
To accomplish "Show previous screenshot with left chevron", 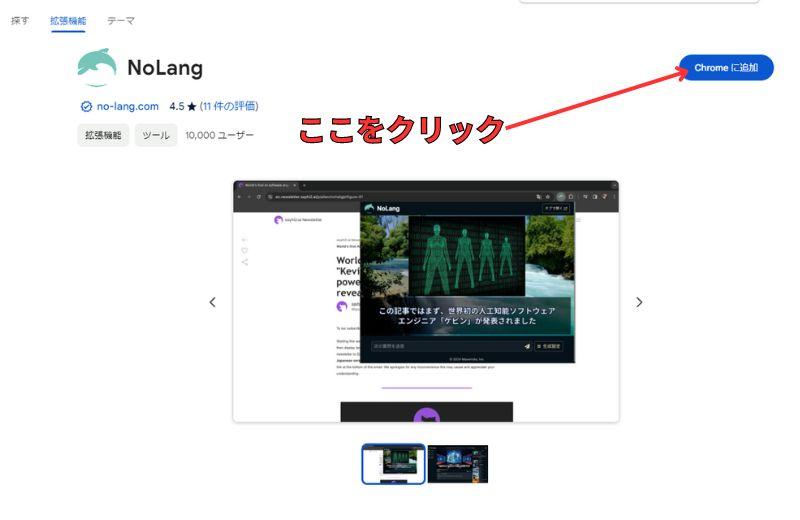I will [x=213, y=302].
